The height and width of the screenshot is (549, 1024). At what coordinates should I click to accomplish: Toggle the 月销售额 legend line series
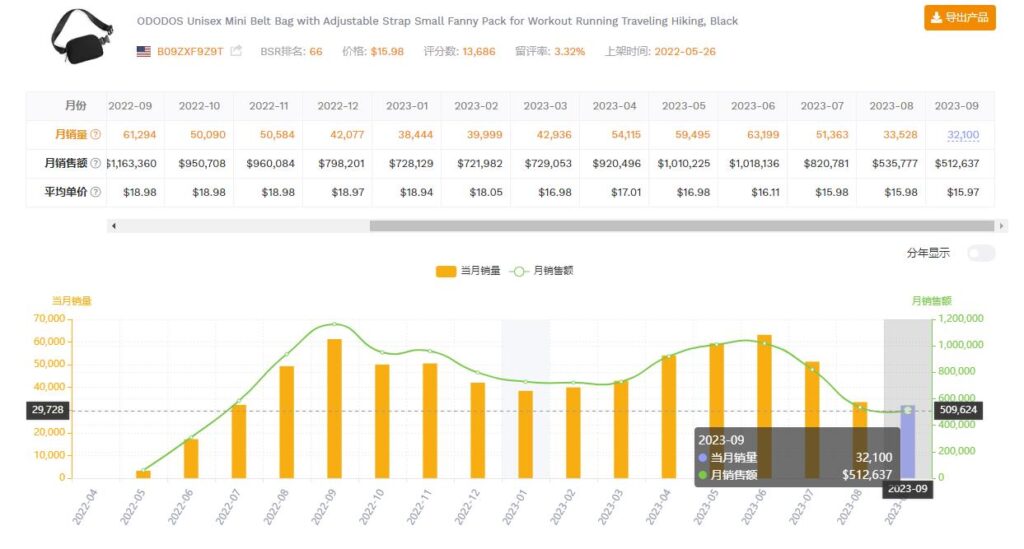541,271
